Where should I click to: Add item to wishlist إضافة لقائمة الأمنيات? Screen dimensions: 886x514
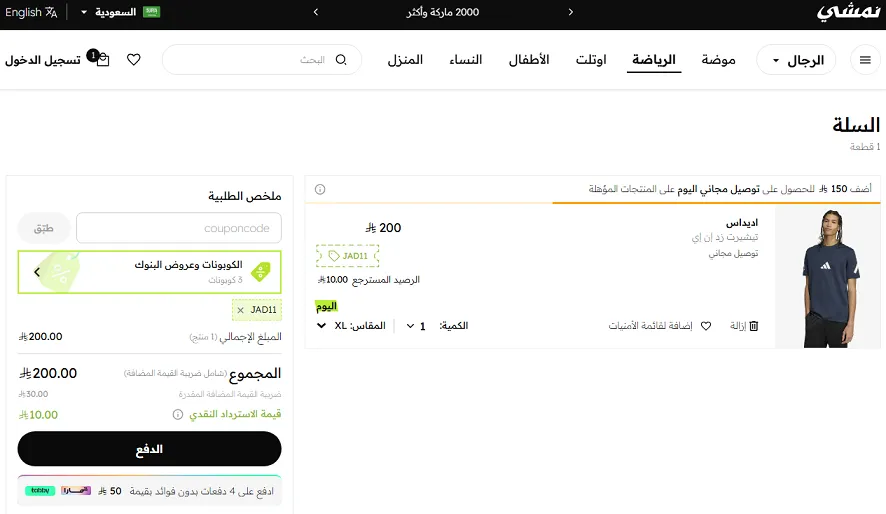click(659, 326)
